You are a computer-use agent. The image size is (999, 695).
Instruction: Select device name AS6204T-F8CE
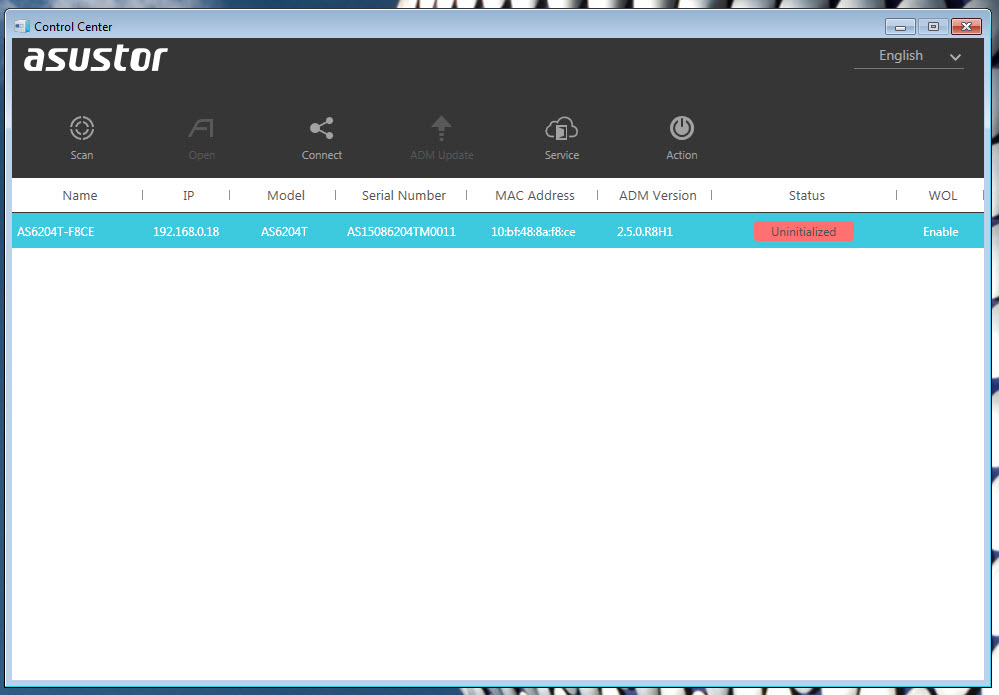click(55, 232)
